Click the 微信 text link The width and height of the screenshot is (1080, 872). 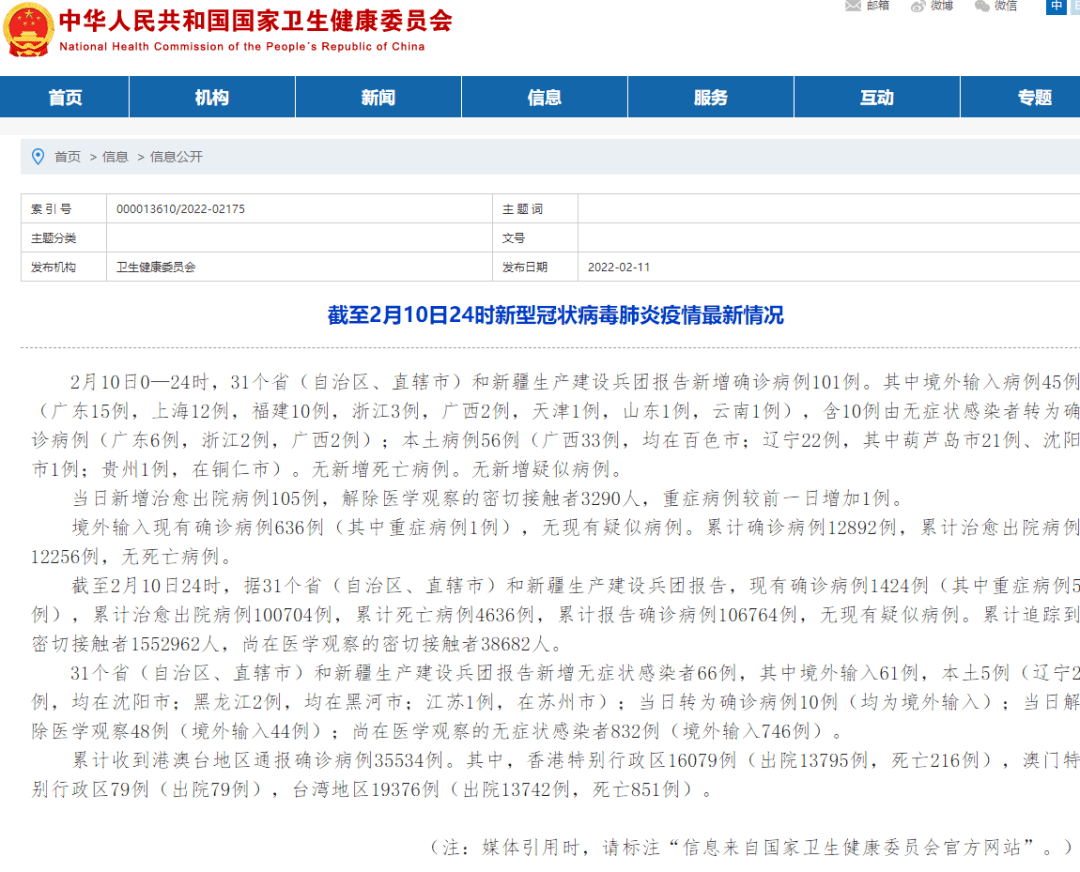click(1006, 6)
